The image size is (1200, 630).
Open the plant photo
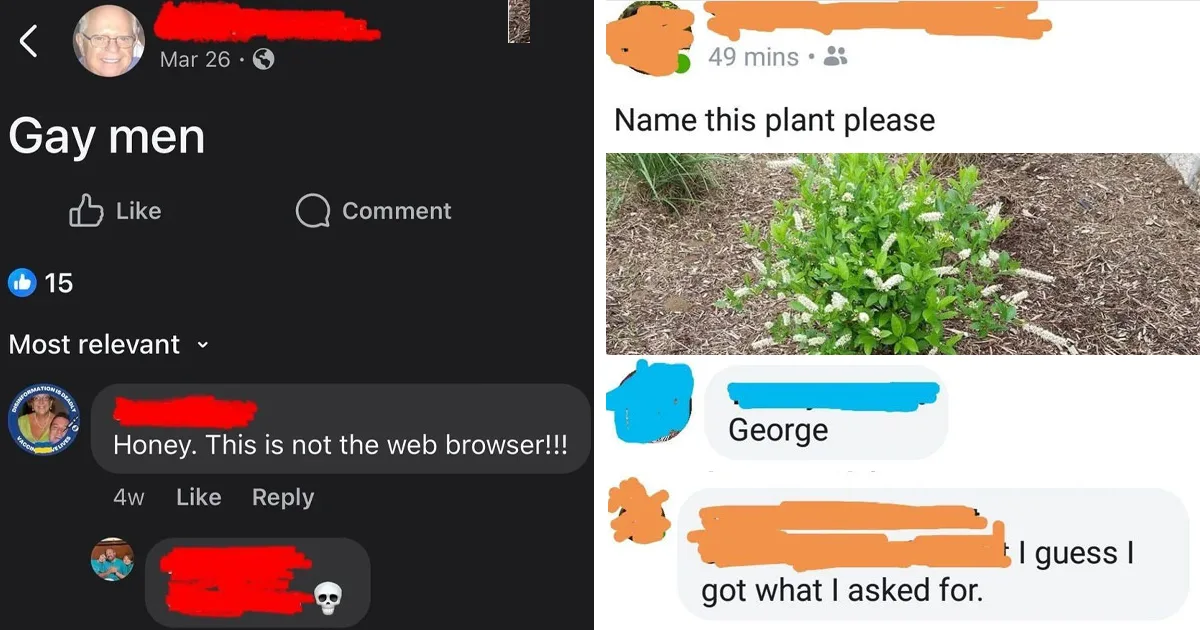(903, 254)
